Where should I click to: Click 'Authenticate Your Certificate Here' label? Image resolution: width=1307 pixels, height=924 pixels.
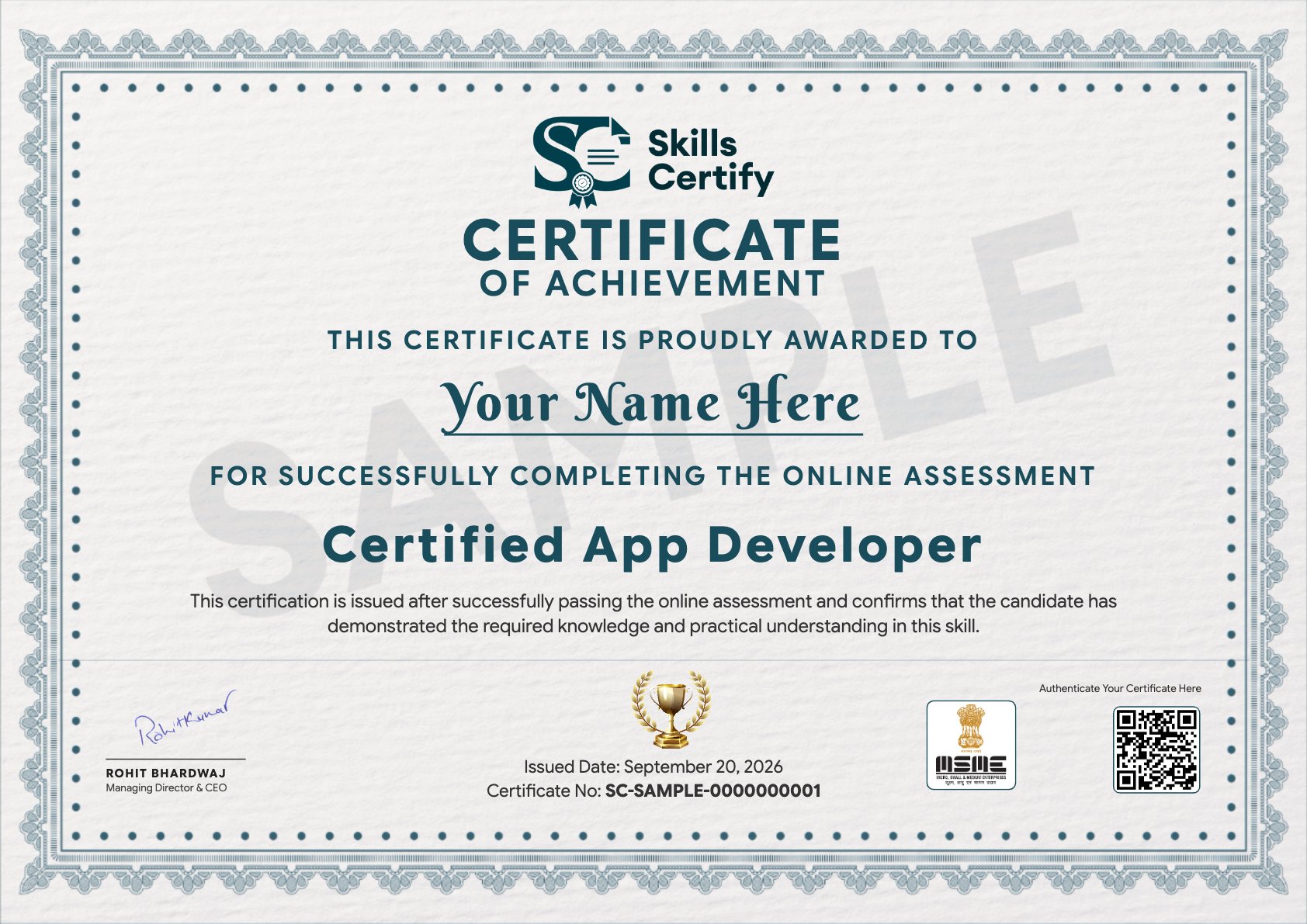coord(1120,688)
